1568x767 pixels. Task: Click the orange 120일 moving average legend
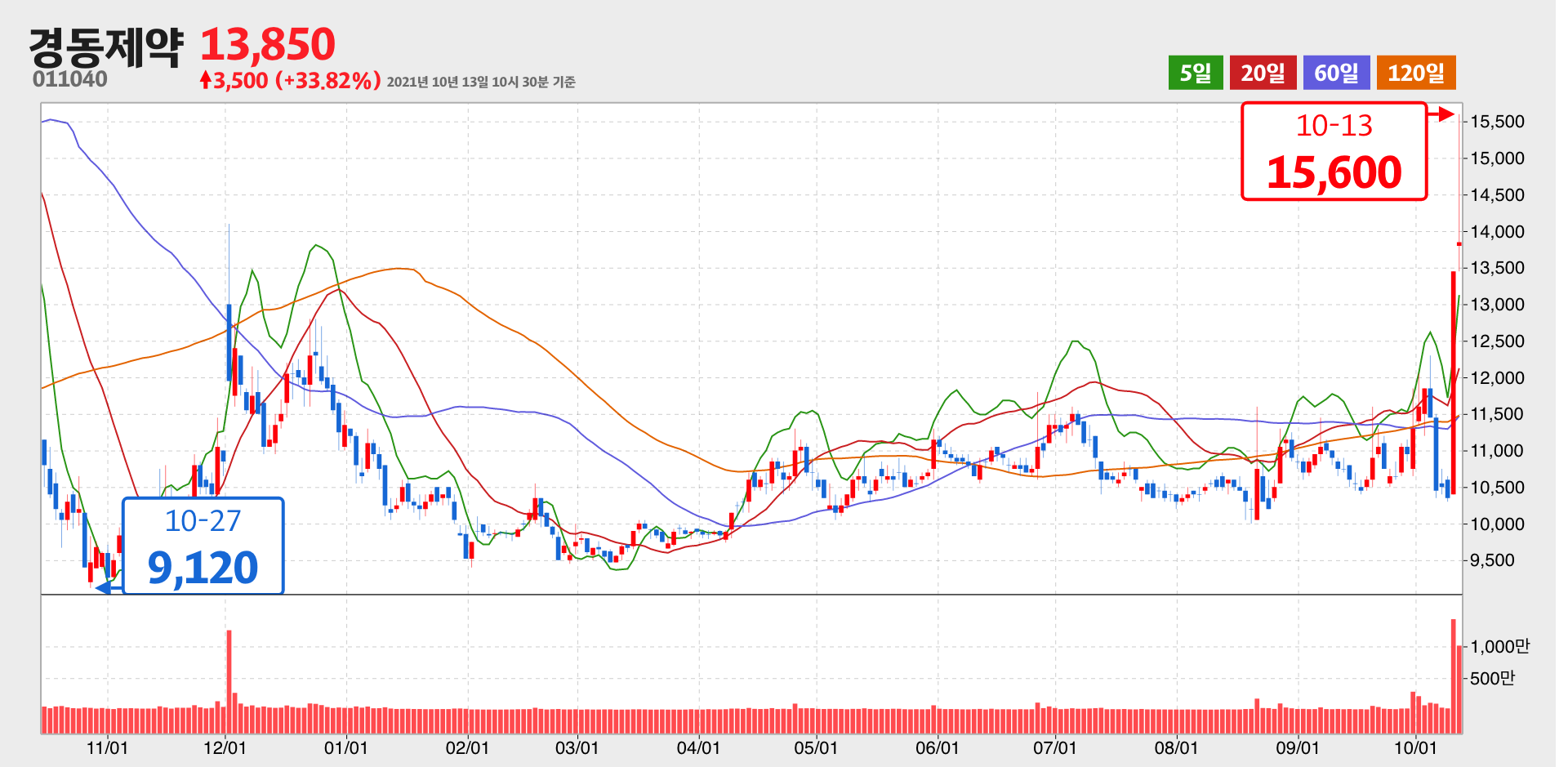pos(1416,73)
